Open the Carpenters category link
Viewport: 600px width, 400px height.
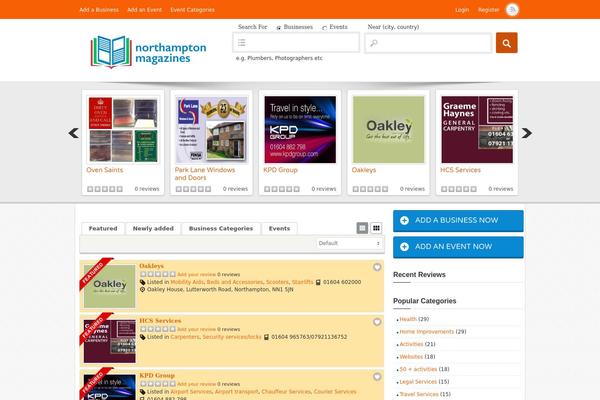(185, 337)
